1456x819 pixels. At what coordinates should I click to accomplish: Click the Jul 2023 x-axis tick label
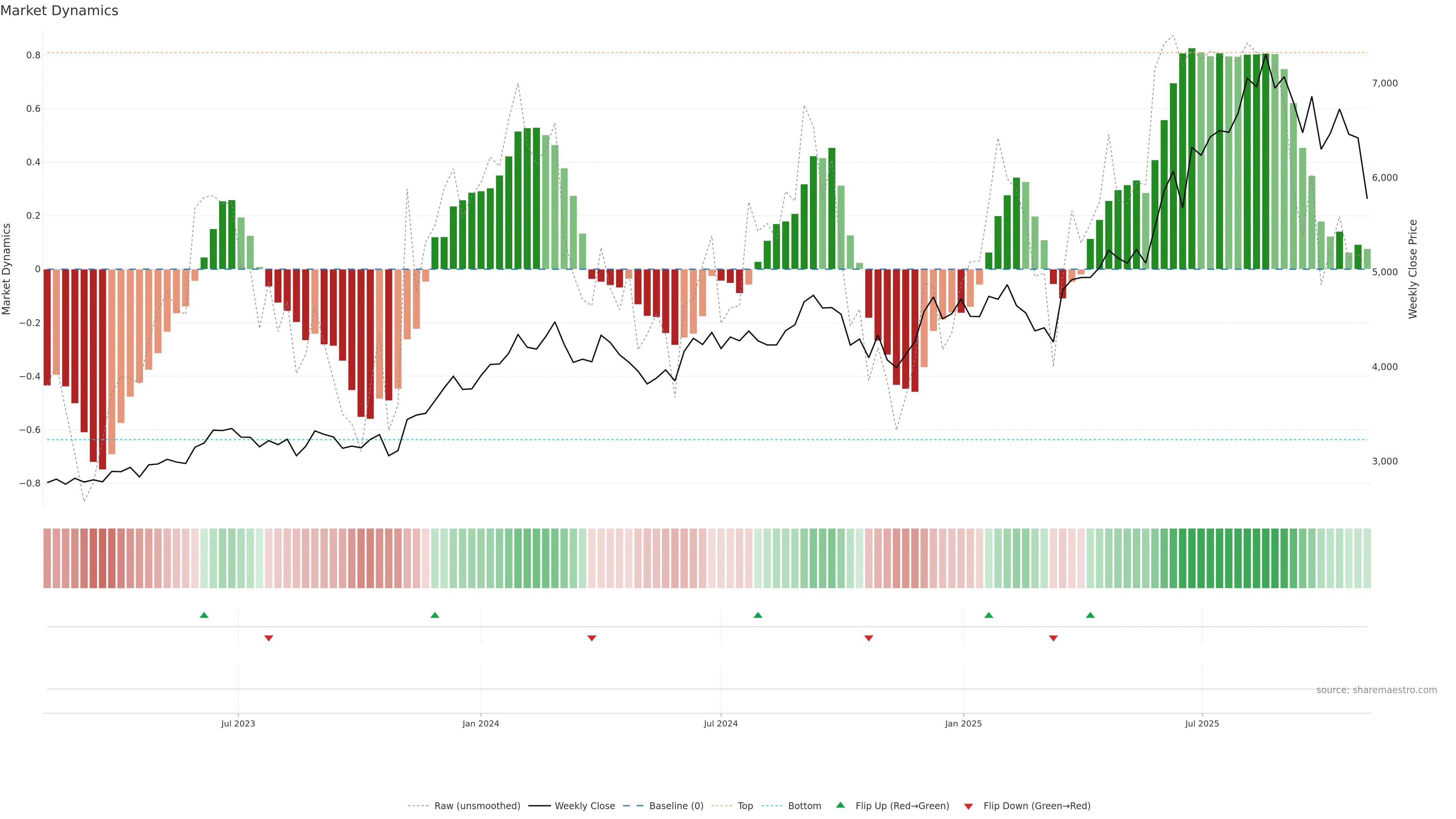[x=238, y=723]
